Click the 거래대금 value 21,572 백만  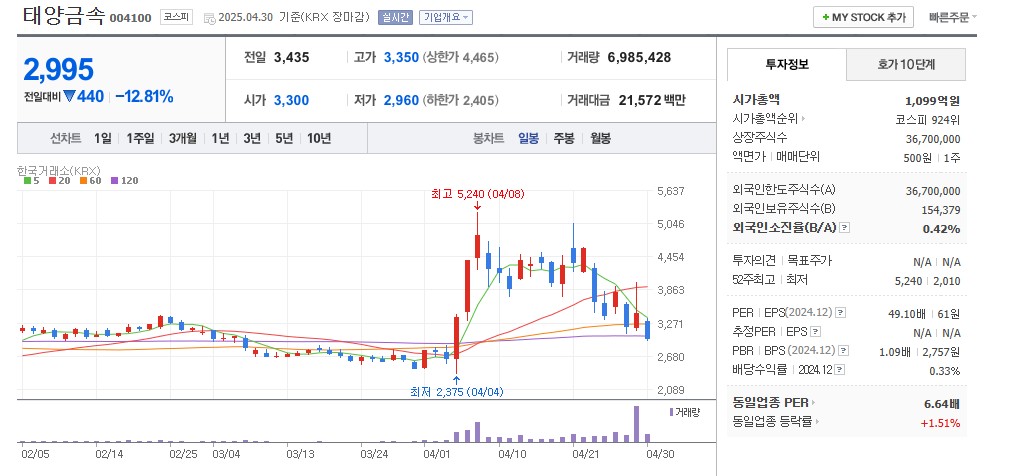[x=652, y=100]
